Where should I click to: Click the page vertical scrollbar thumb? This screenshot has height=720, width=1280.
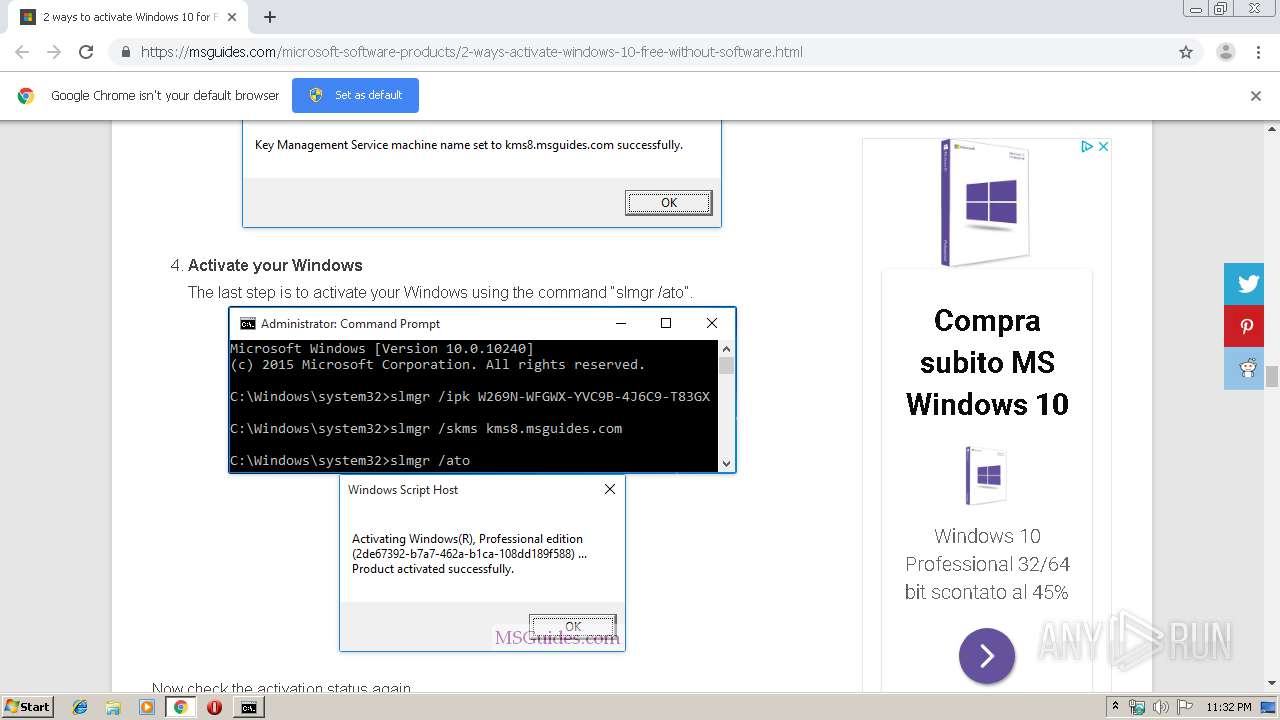[x=1272, y=377]
